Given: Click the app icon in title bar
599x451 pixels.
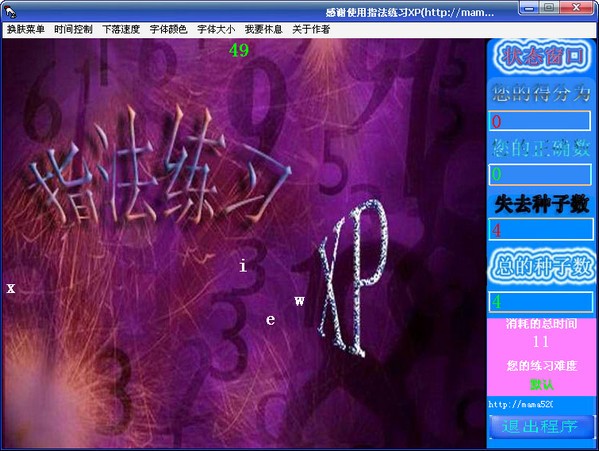Looking at the screenshot, I should (10, 12).
